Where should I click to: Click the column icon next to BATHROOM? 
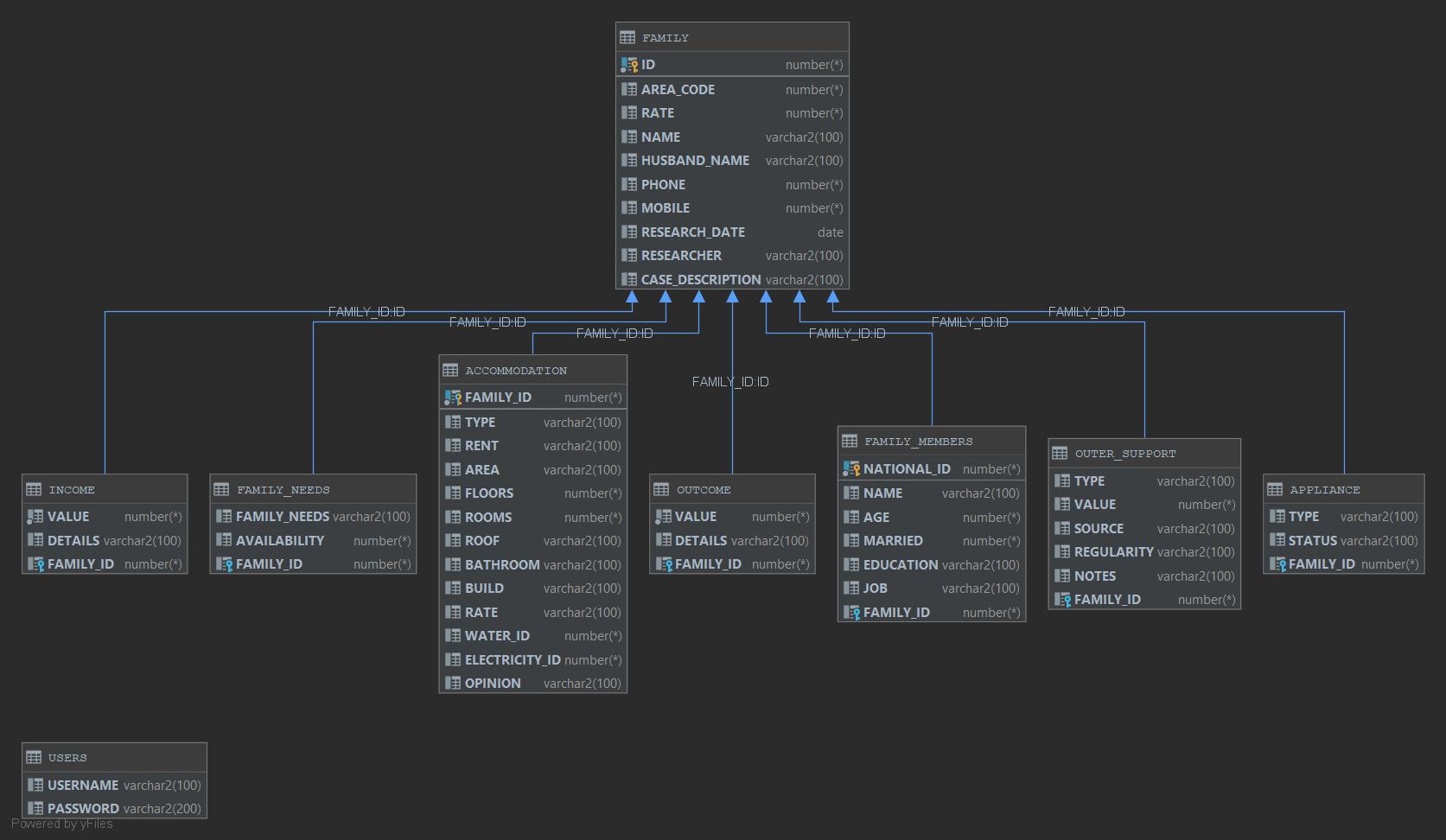pos(452,564)
